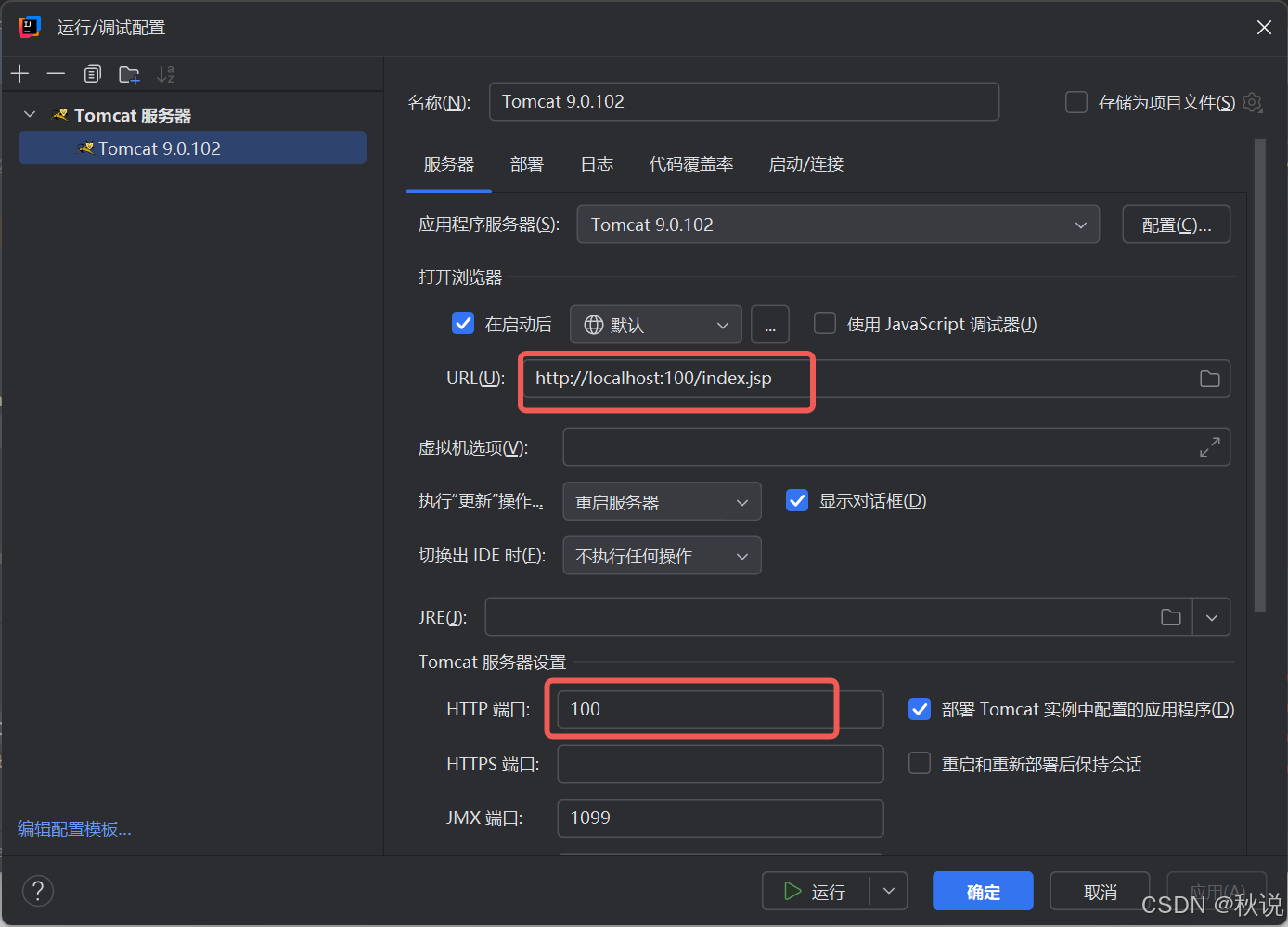1288x927 pixels.
Task: Open the 重启服务器 update action dropdown
Action: pyautogui.click(x=662, y=502)
